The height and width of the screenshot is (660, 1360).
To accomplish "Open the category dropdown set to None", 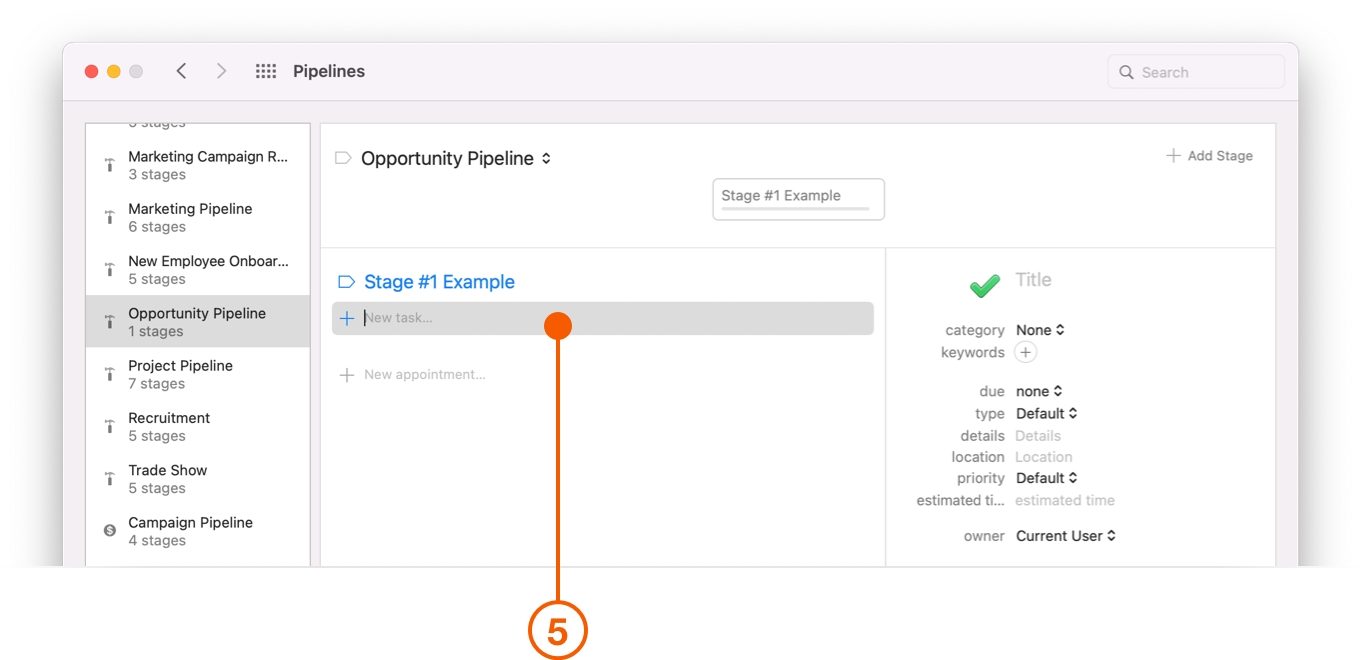I will coord(1040,330).
